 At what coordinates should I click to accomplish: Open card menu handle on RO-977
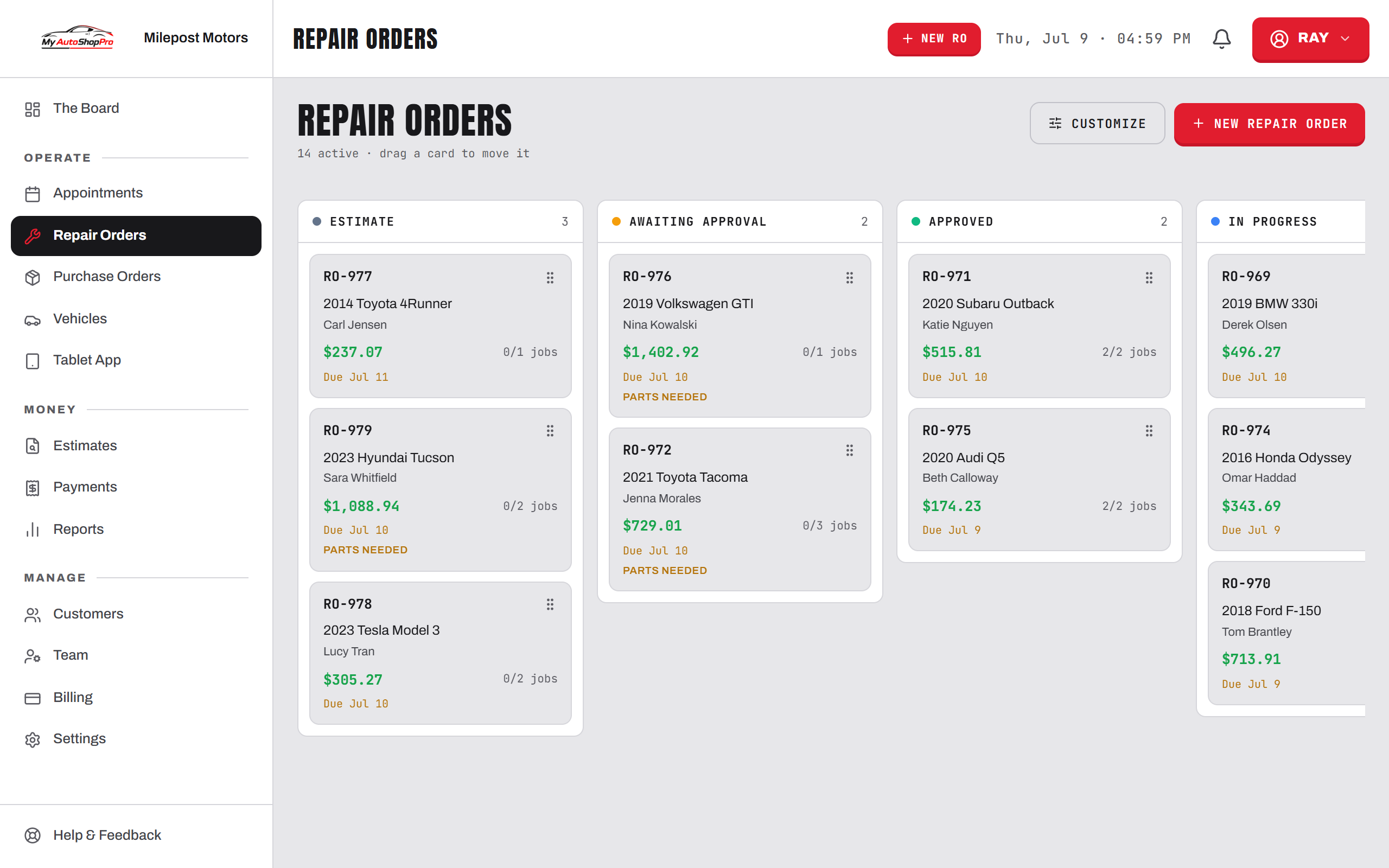coord(550,278)
